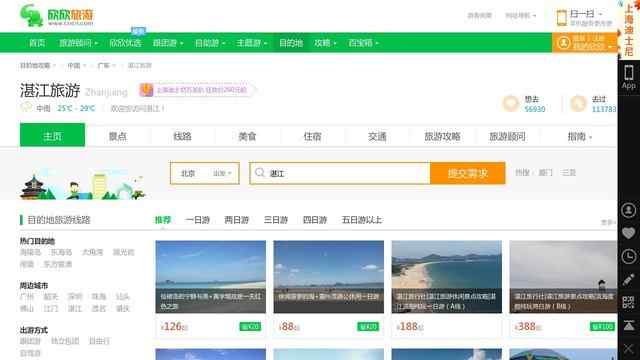
Task: Switch to the 景点 tab
Action: (118, 136)
